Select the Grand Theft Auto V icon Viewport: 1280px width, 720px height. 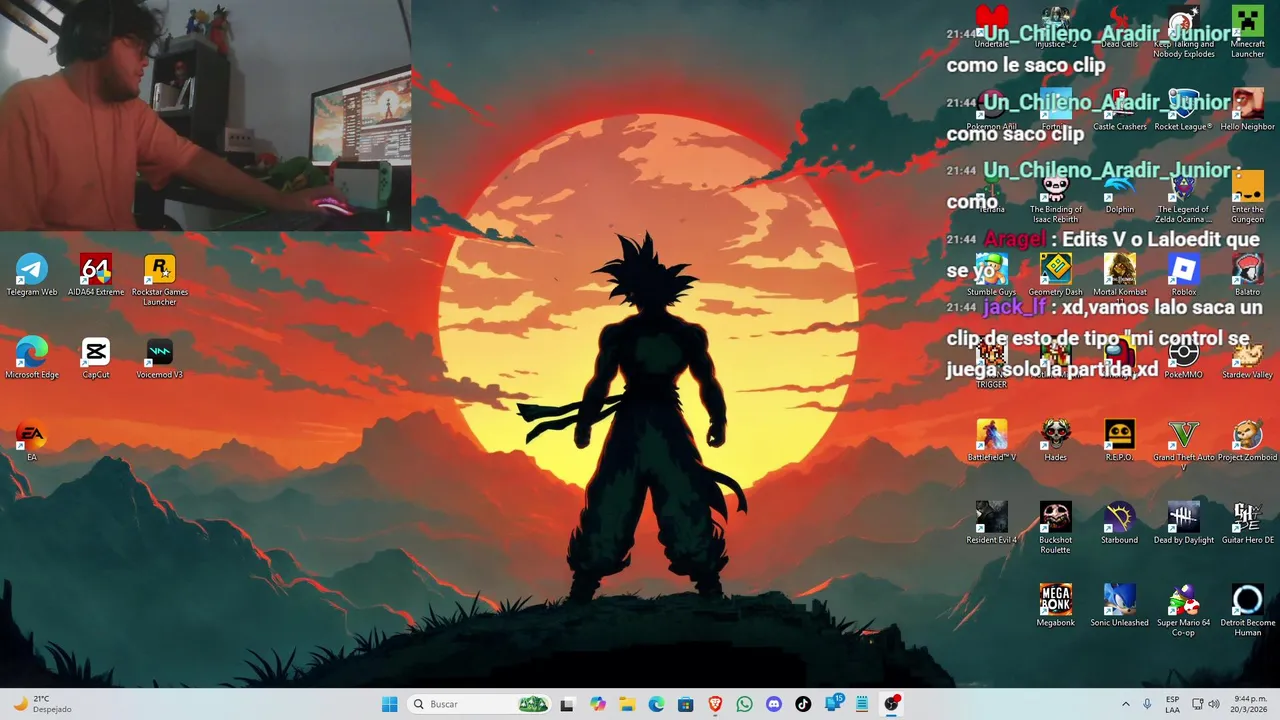click(x=1183, y=446)
